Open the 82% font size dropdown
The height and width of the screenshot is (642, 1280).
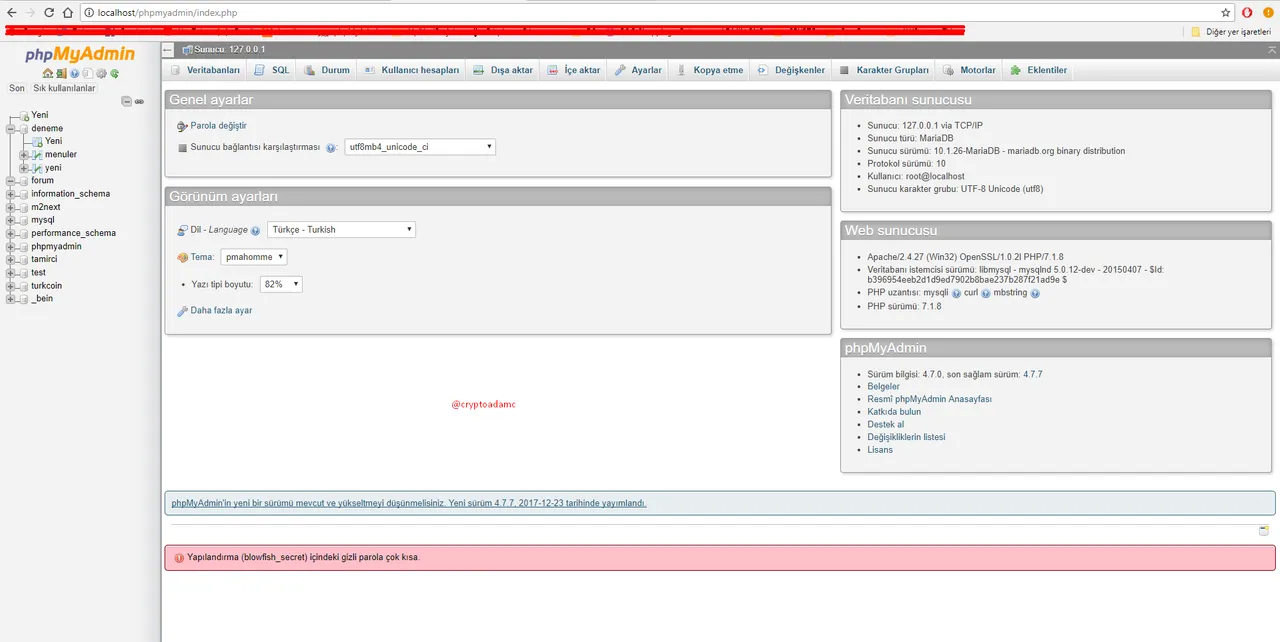(281, 285)
